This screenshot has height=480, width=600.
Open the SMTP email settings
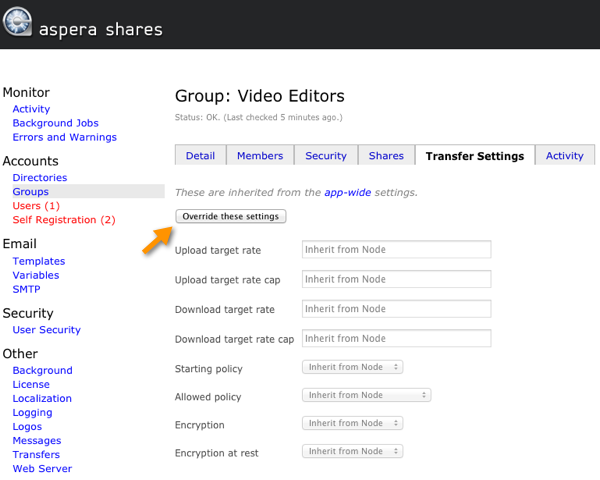pos(26,289)
